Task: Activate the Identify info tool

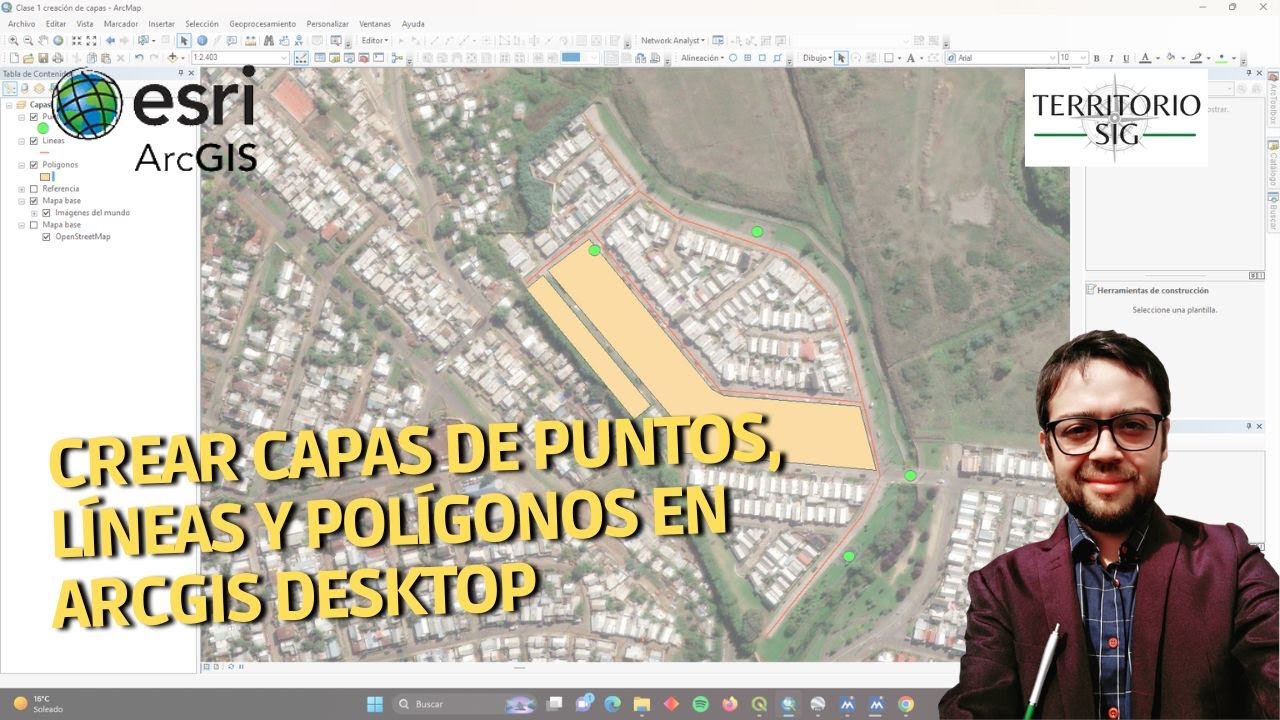Action: tap(202, 41)
